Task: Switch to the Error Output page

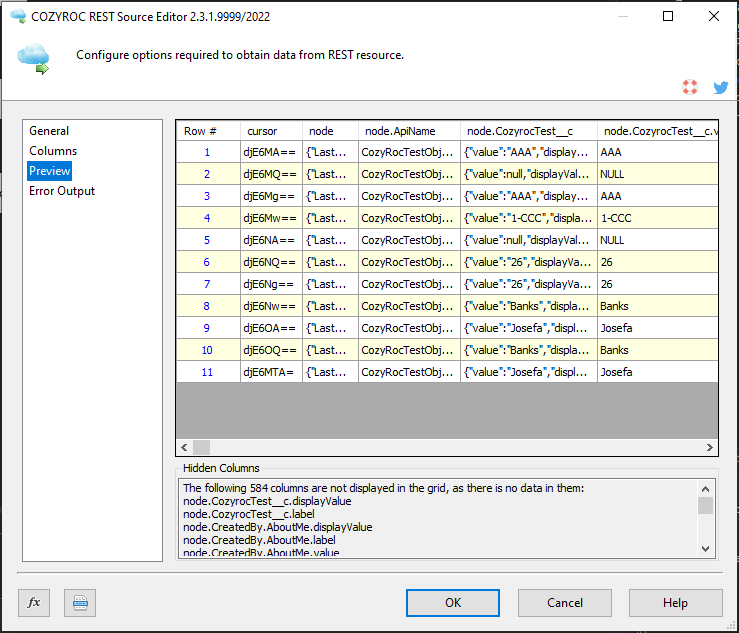Action: 62,191
